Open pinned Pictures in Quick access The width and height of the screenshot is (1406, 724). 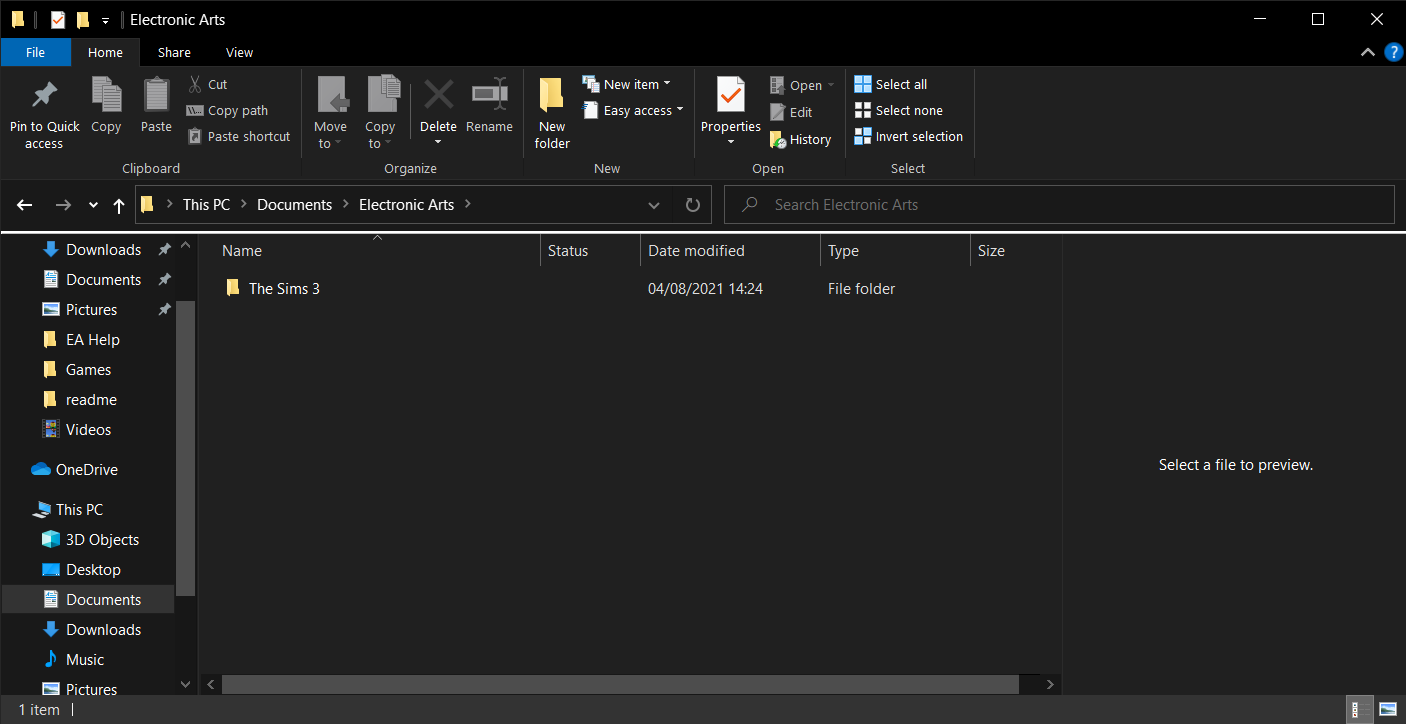point(91,310)
